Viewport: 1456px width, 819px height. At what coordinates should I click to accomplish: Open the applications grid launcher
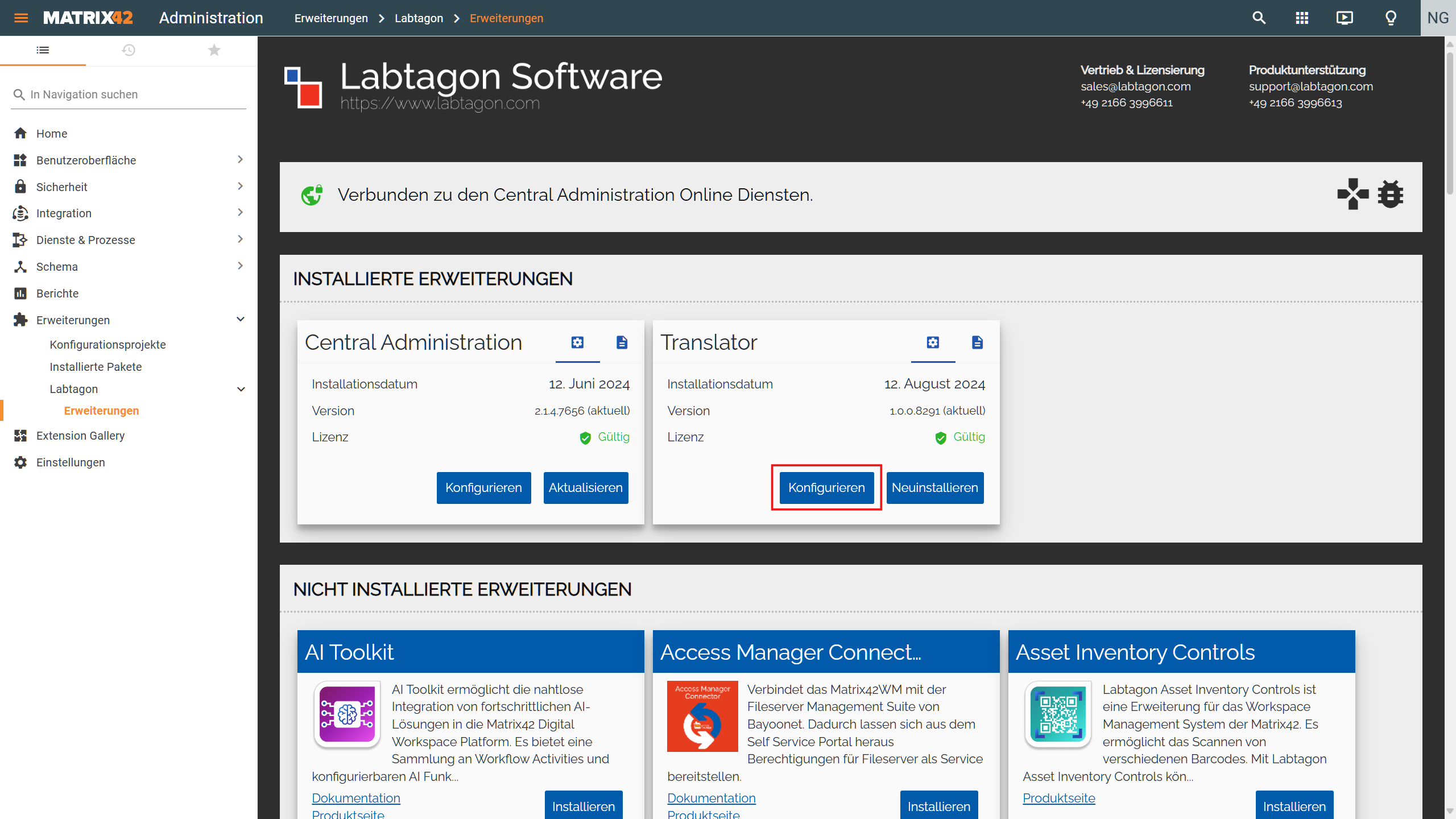[x=1302, y=18]
